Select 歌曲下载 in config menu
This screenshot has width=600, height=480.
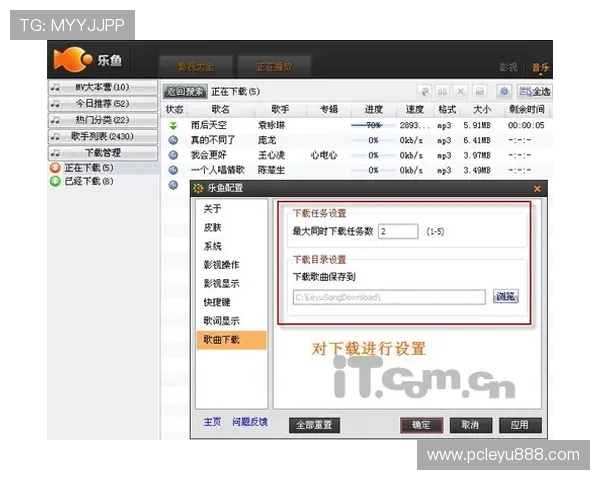pyautogui.click(x=232, y=340)
